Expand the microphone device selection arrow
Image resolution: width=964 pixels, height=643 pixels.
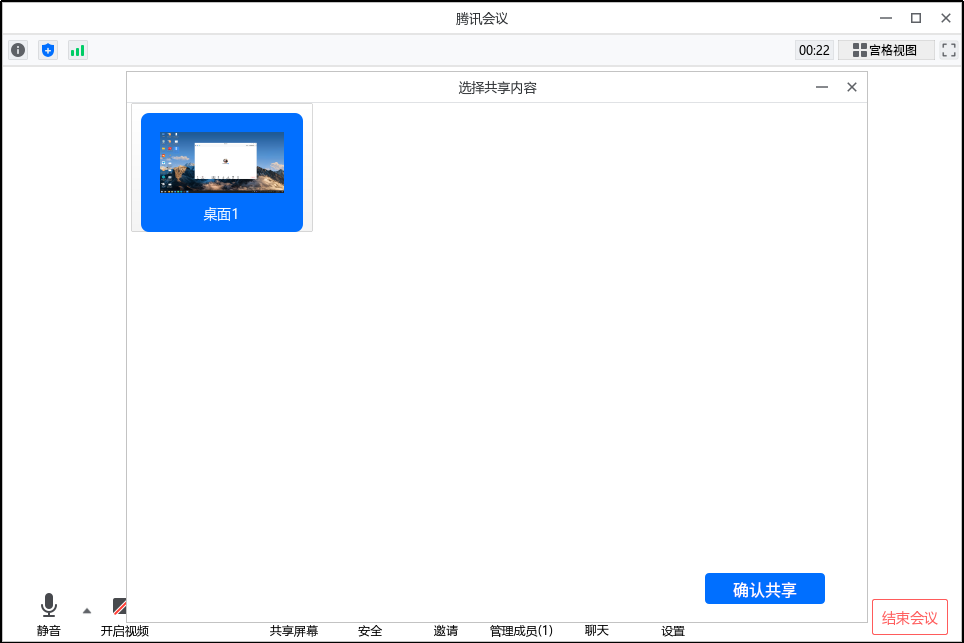[x=86, y=609]
